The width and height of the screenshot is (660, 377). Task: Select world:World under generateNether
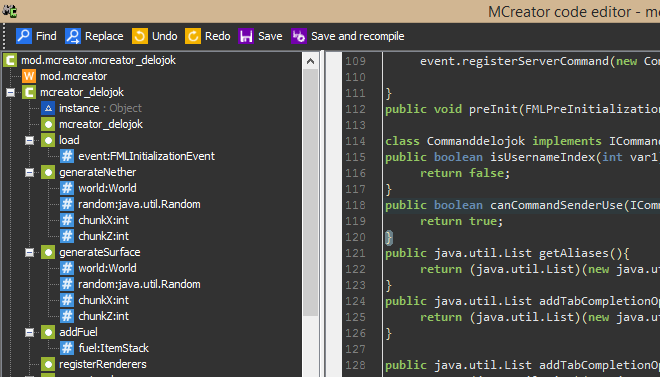[x=107, y=188]
